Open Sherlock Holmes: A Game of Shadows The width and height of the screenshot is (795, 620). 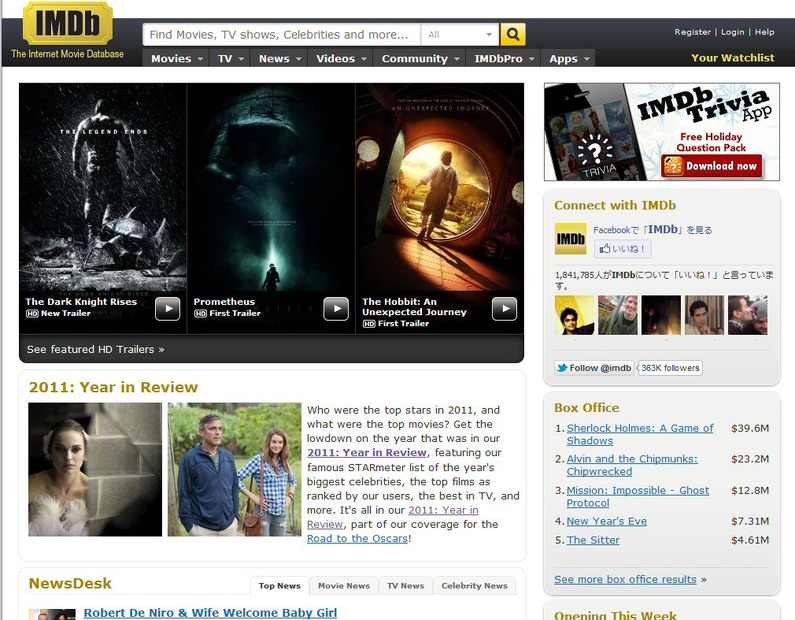pos(640,434)
